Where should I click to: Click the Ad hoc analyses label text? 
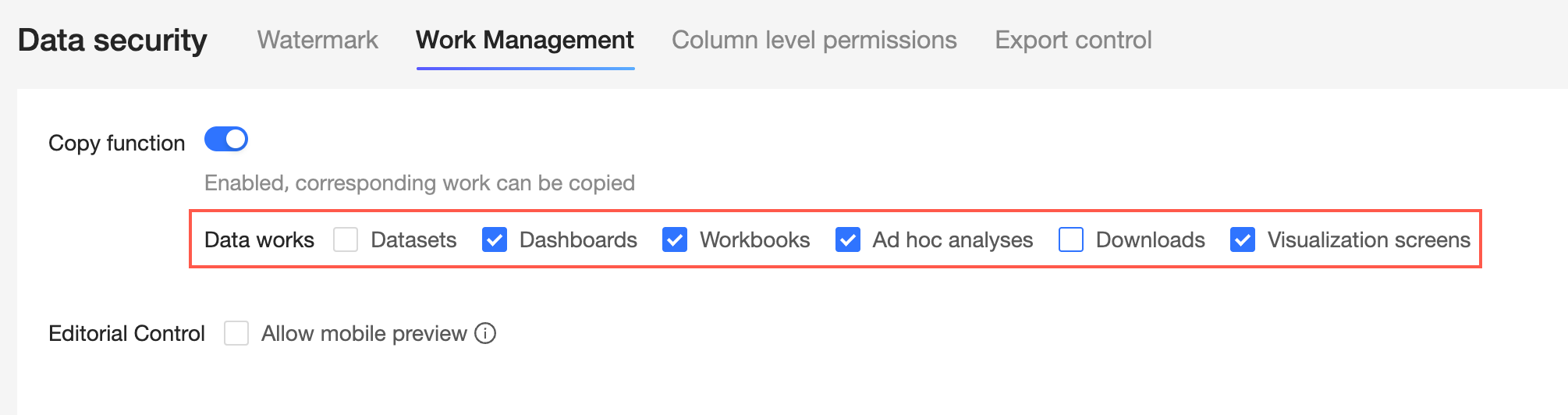tap(953, 239)
